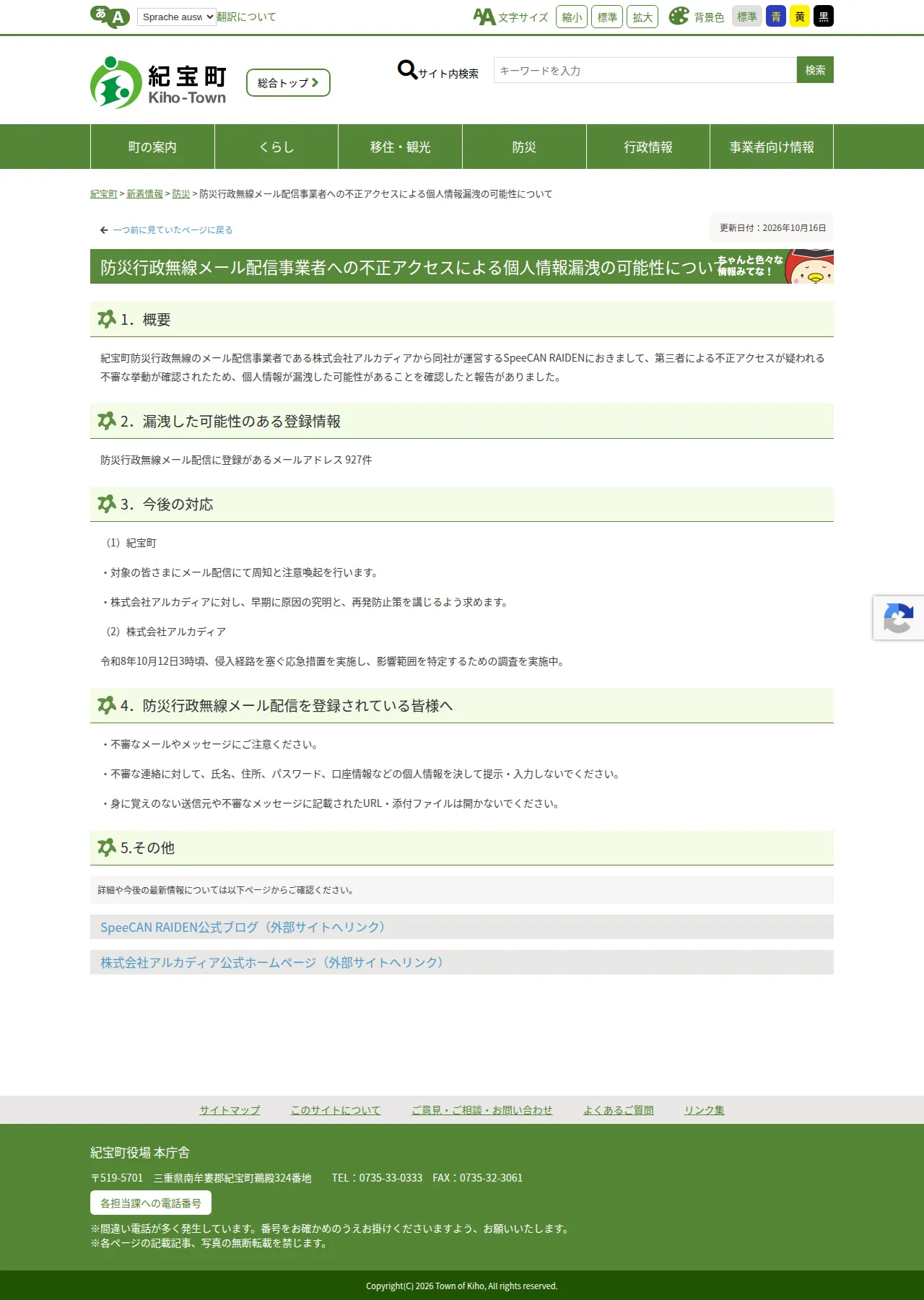This screenshot has width=924, height=1300.
Task: Open the くらし menu
Action: coord(276,147)
